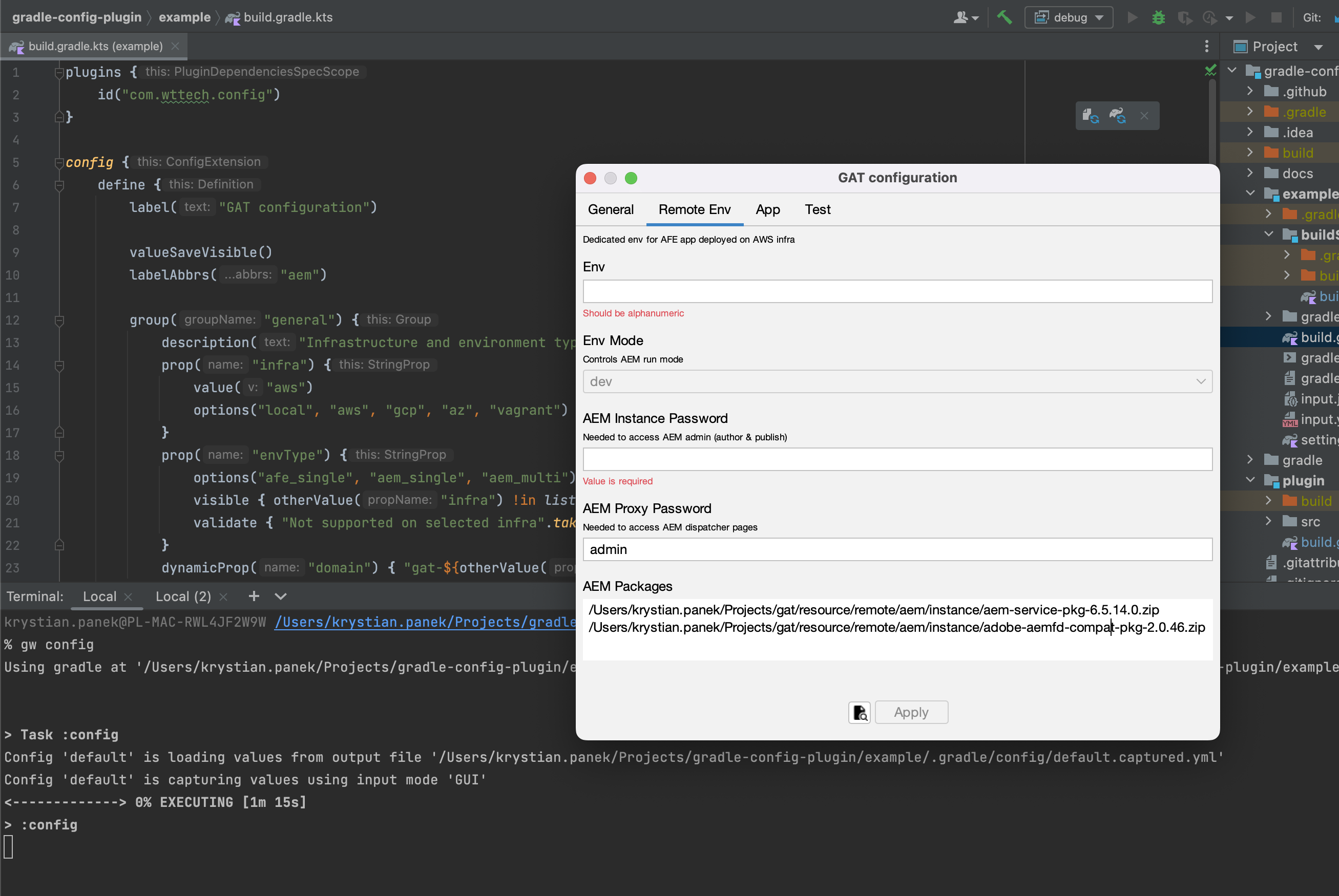Click the Load Gradle Changes elephant icon
Image resolution: width=1339 pixels, height=896 pixels.
coord(1117,116)
